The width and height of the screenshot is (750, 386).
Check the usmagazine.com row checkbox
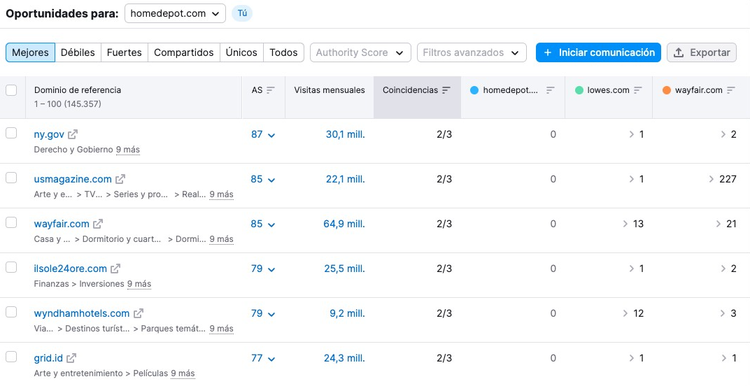coord(11,178)
